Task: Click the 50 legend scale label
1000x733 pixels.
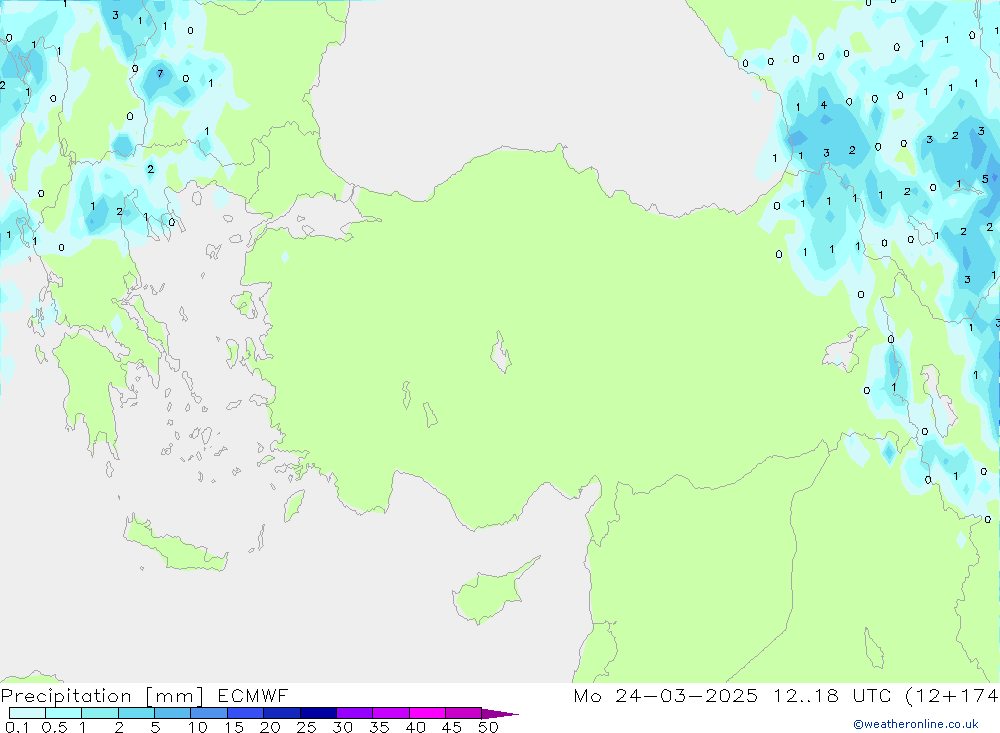Action: [x=489, y=727]
